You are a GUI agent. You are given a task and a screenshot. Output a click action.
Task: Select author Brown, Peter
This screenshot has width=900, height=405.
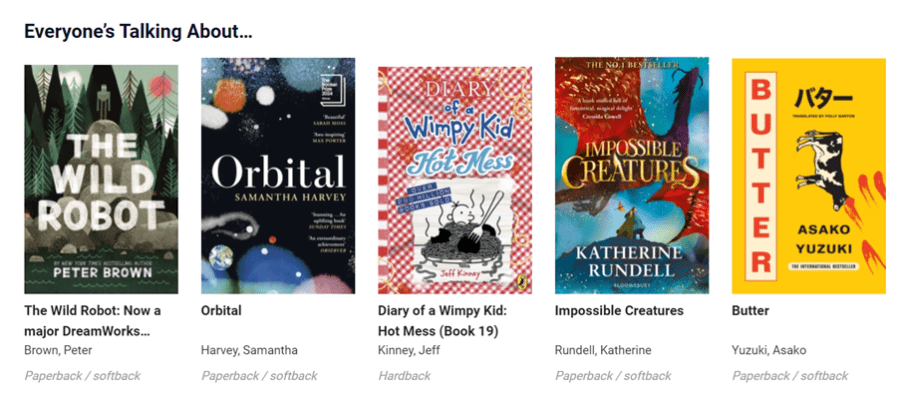58,350
